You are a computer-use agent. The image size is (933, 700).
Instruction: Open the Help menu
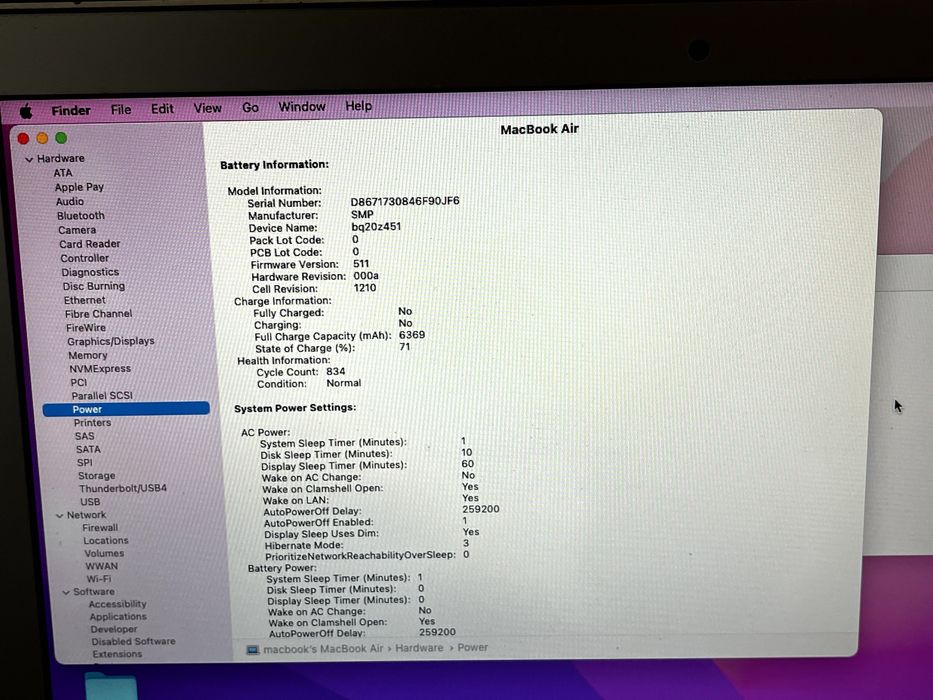pyautogui.click(x=358, y=106)
